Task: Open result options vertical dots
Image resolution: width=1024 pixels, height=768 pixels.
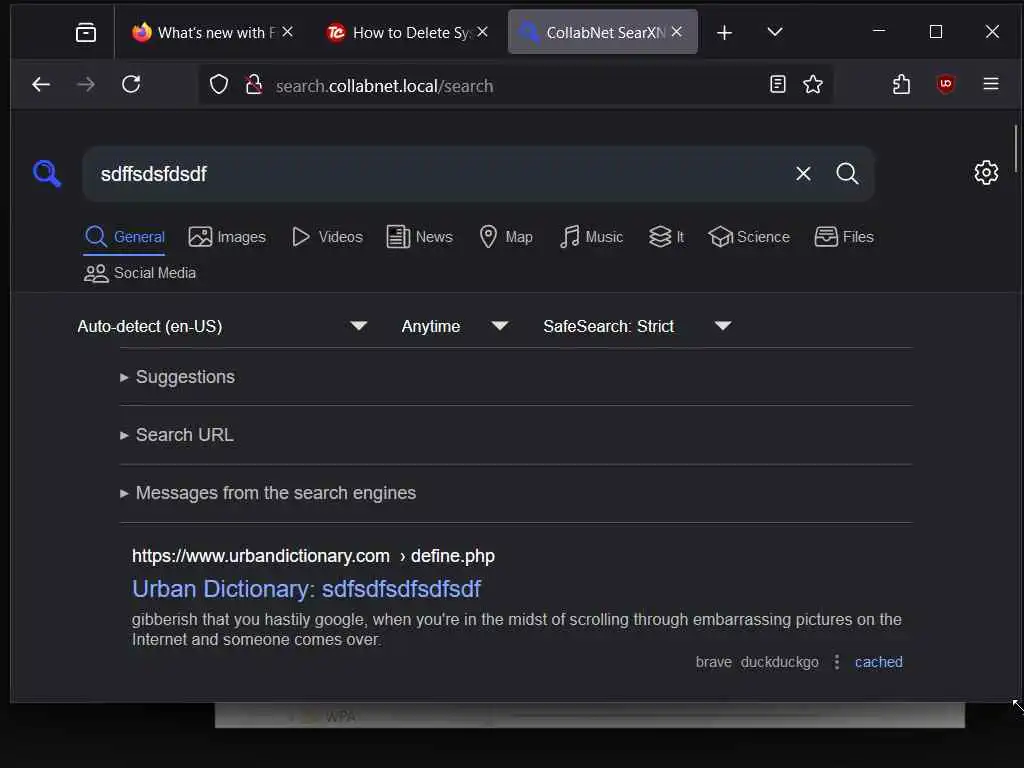Action: click(837, 662)
